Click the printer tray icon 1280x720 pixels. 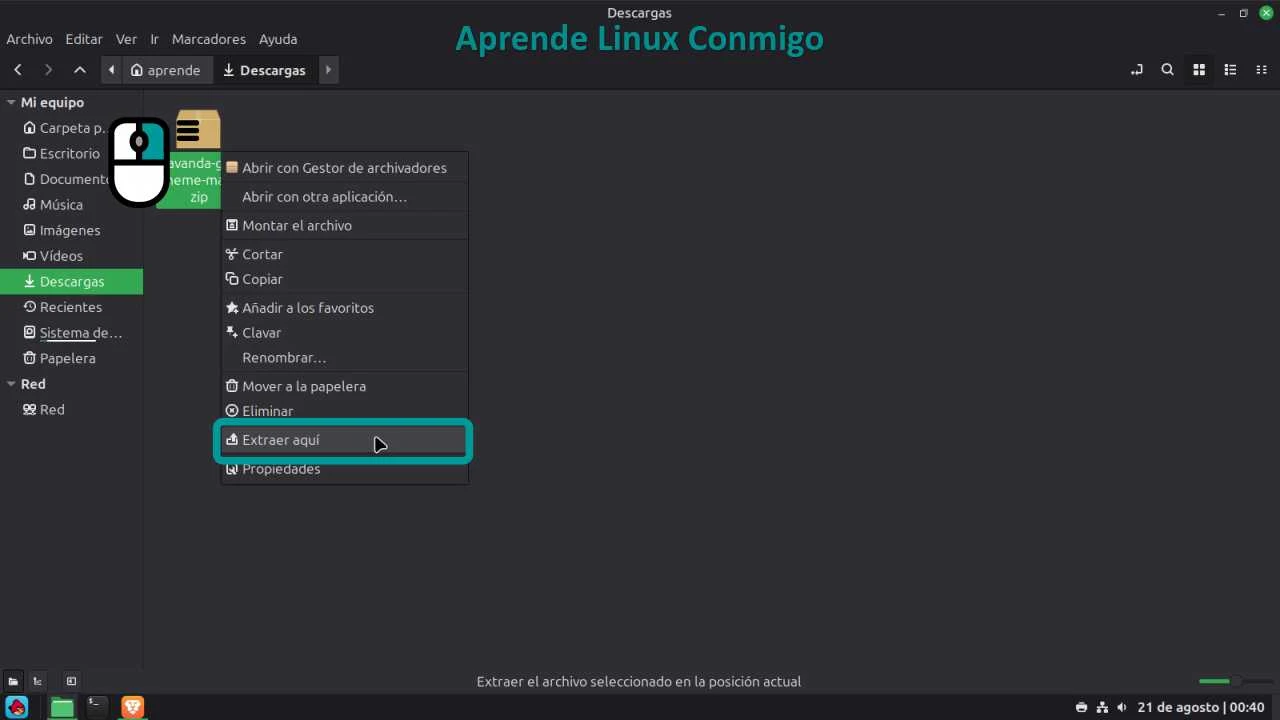1082,708
